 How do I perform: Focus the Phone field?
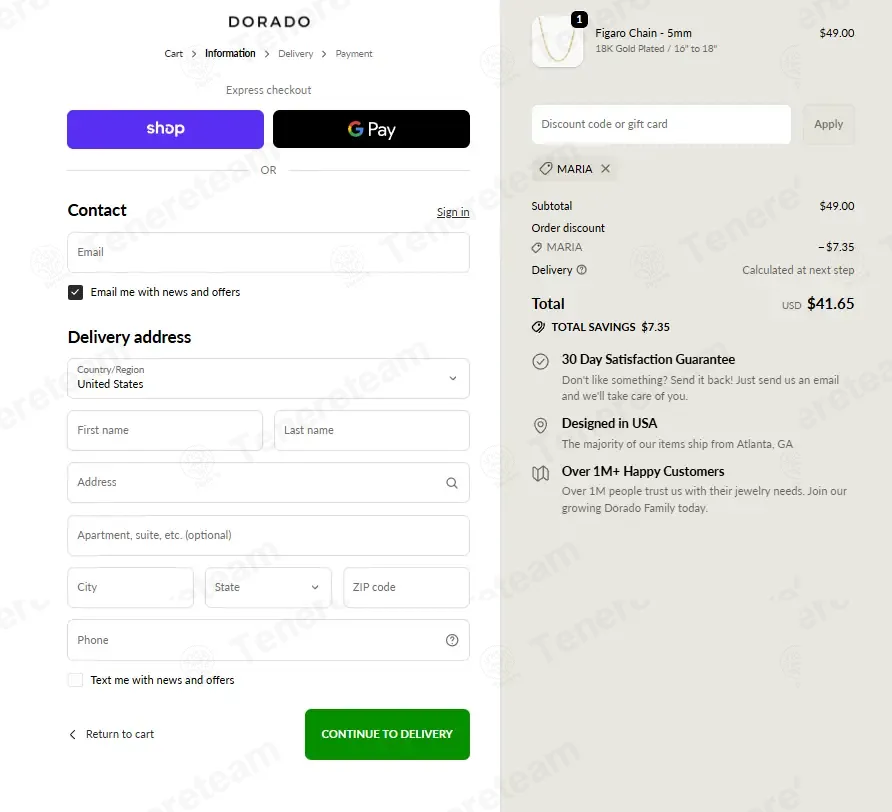pyautogui.click(x=269, y=640)
